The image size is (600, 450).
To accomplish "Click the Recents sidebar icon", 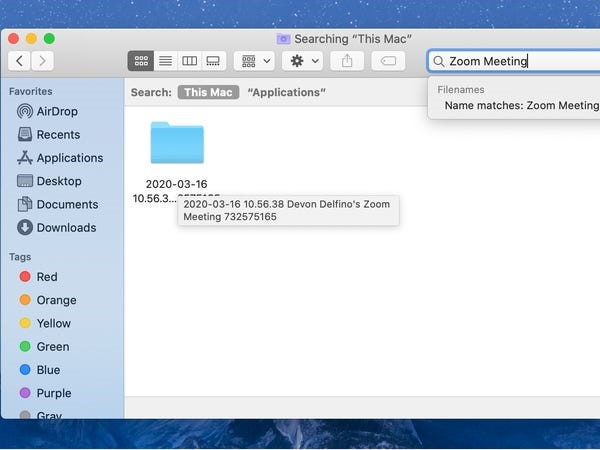I will pyautogui.click(x=25, y=135).
